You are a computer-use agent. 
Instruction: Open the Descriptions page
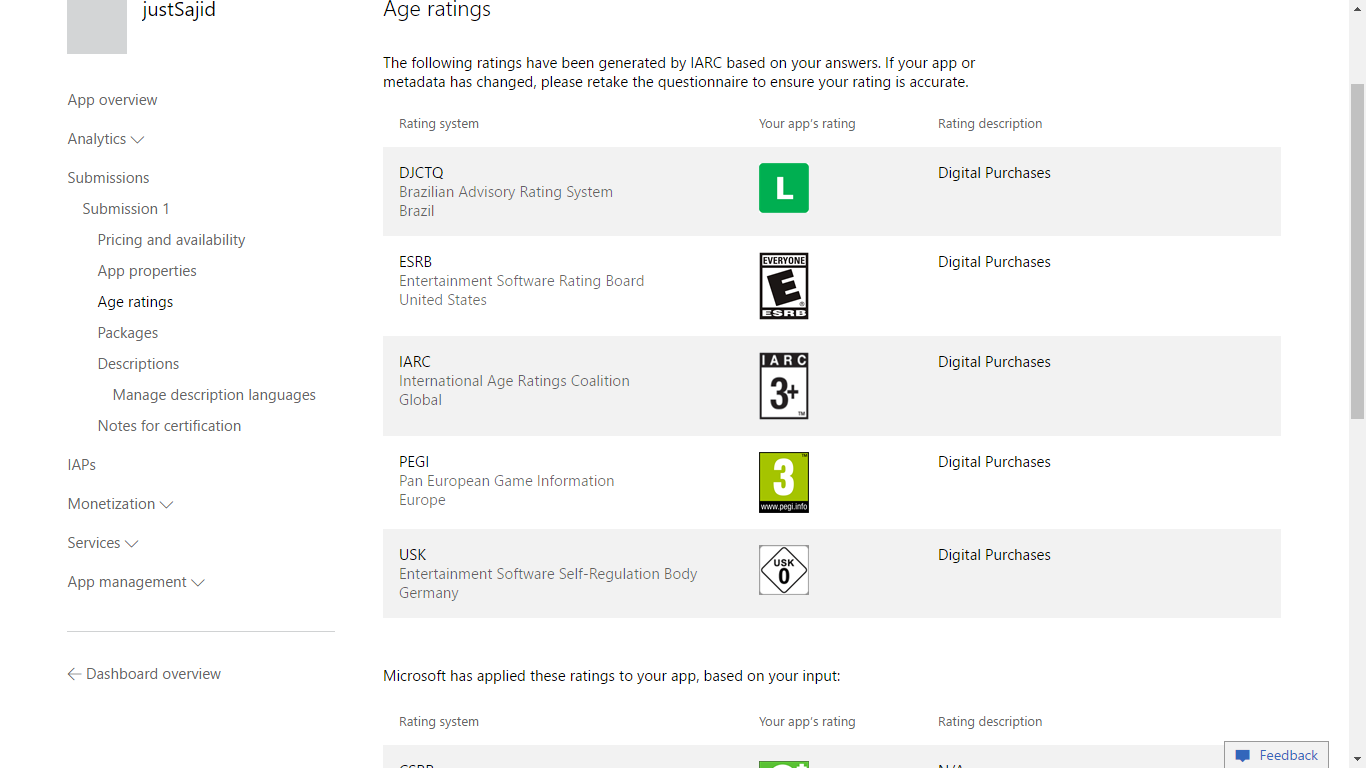click(138, 364)
